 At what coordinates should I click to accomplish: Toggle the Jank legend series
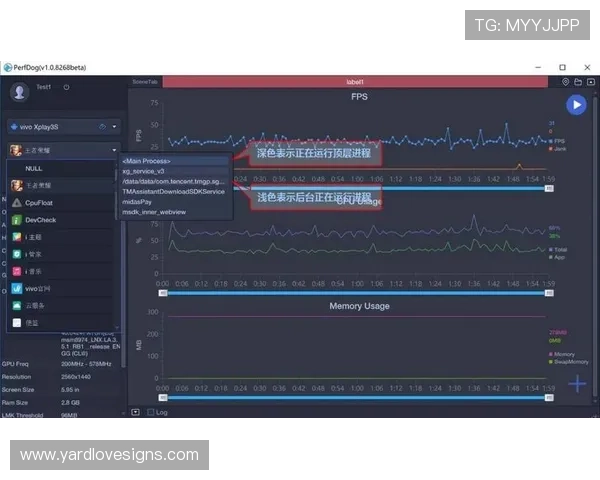(557, 148)
